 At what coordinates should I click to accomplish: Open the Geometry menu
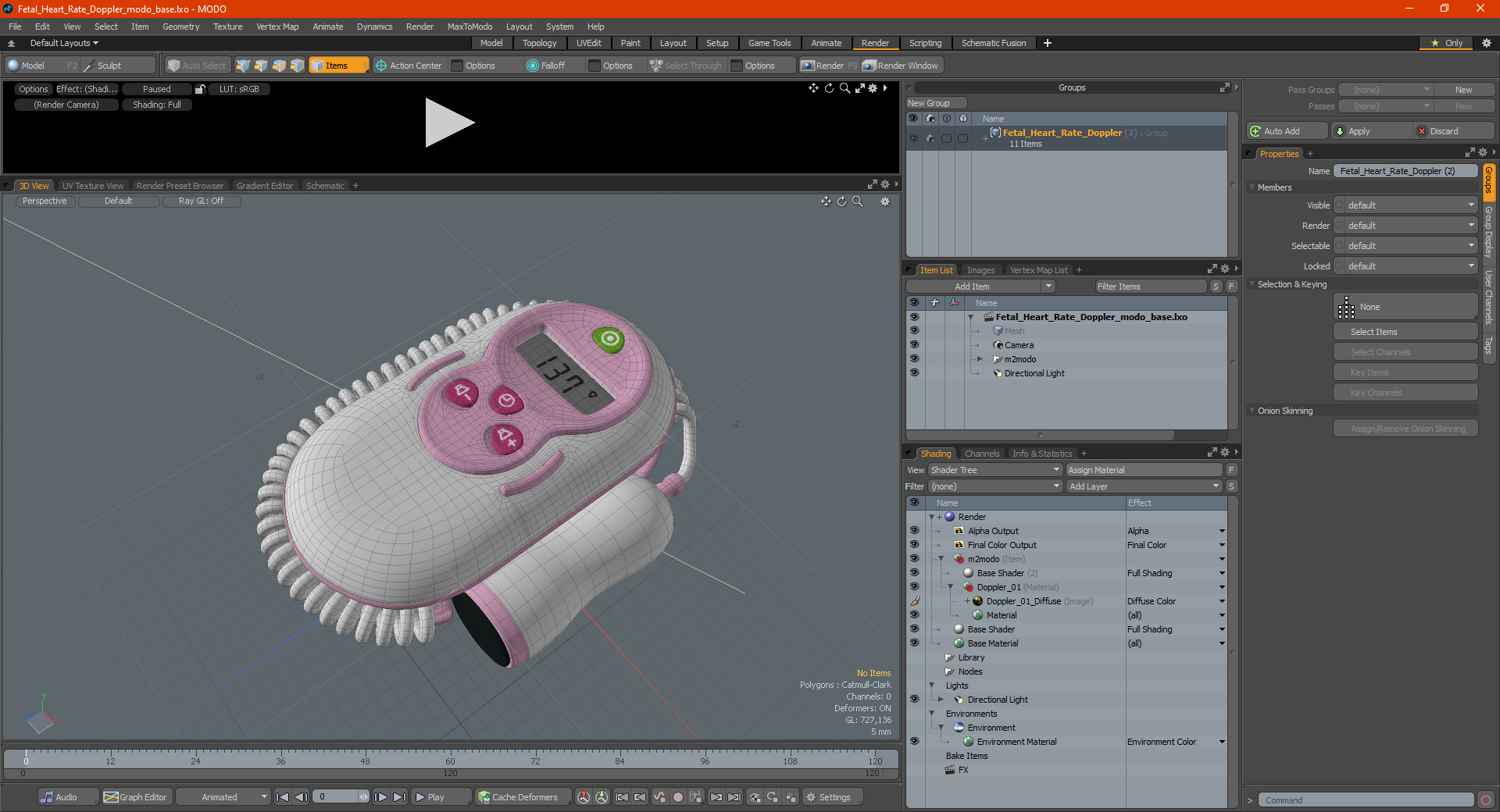click(x=180, y=27)
